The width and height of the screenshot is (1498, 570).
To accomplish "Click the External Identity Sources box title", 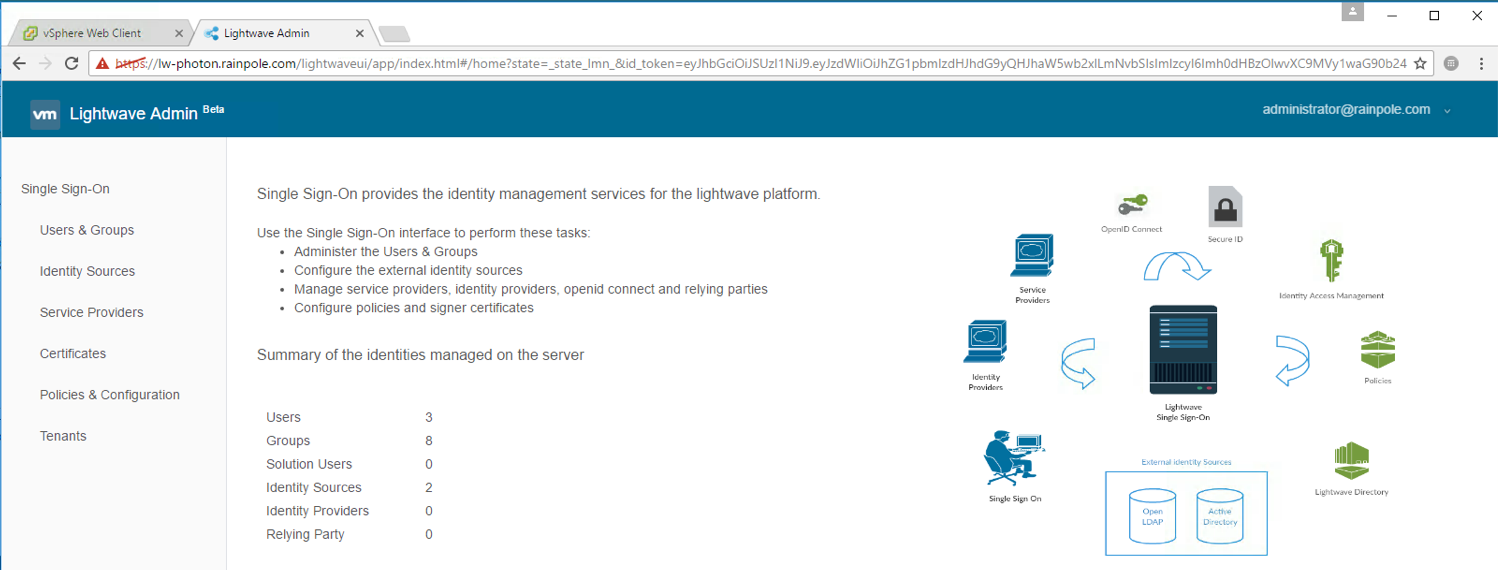I will (x=1186, y=462).
